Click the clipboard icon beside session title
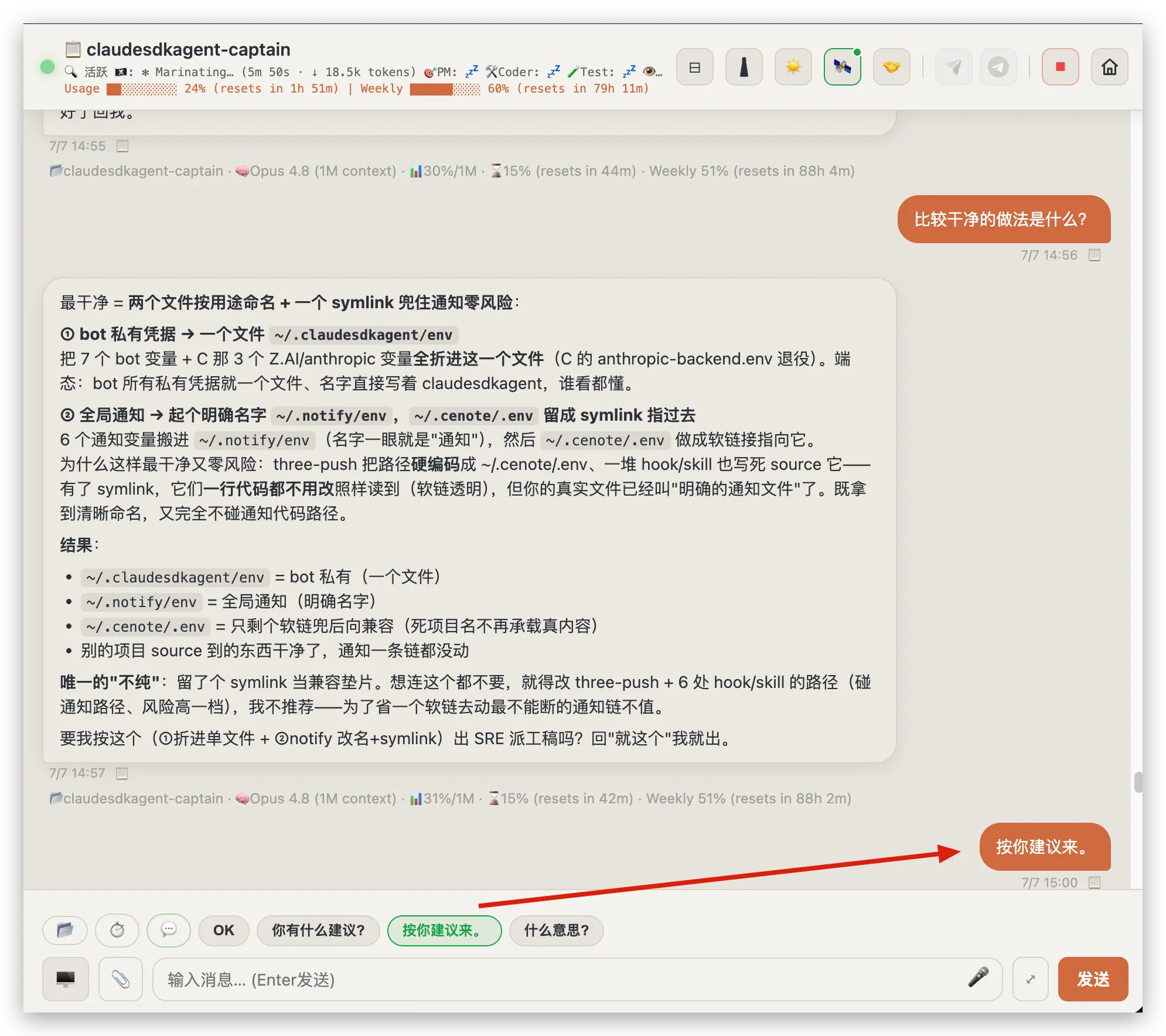Screen dimensions: 1166x1036 [73, 49]
